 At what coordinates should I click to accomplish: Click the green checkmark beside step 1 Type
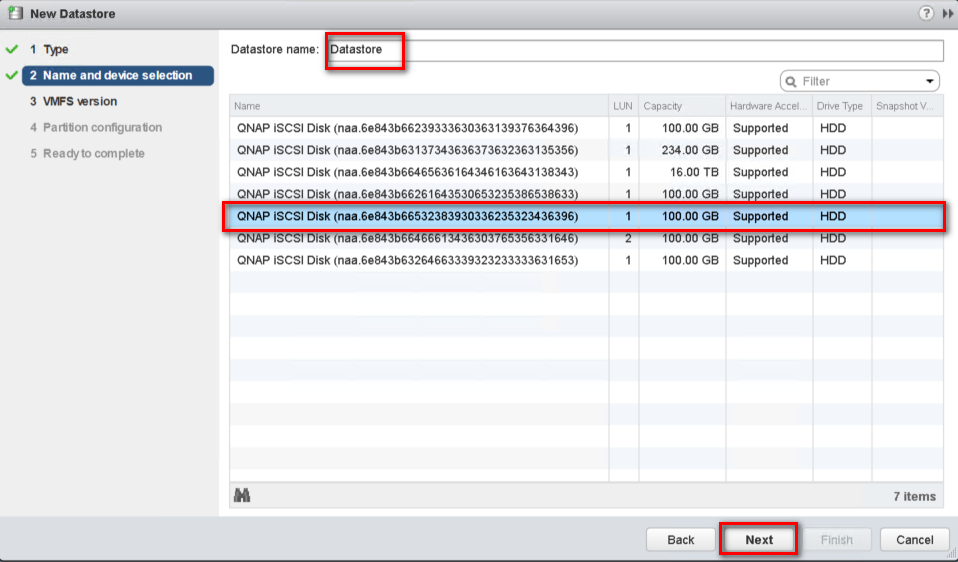click(12, 49)
